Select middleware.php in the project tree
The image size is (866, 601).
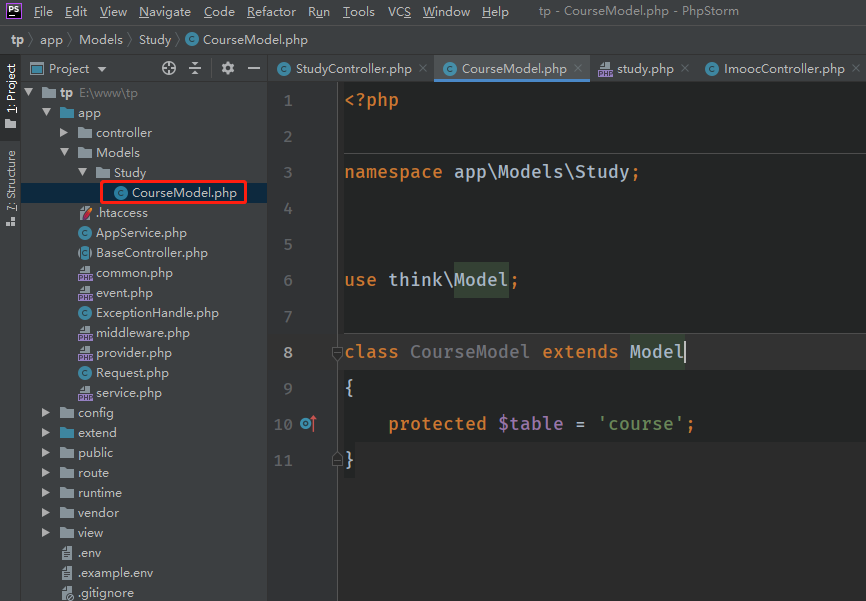pos(144,333)
